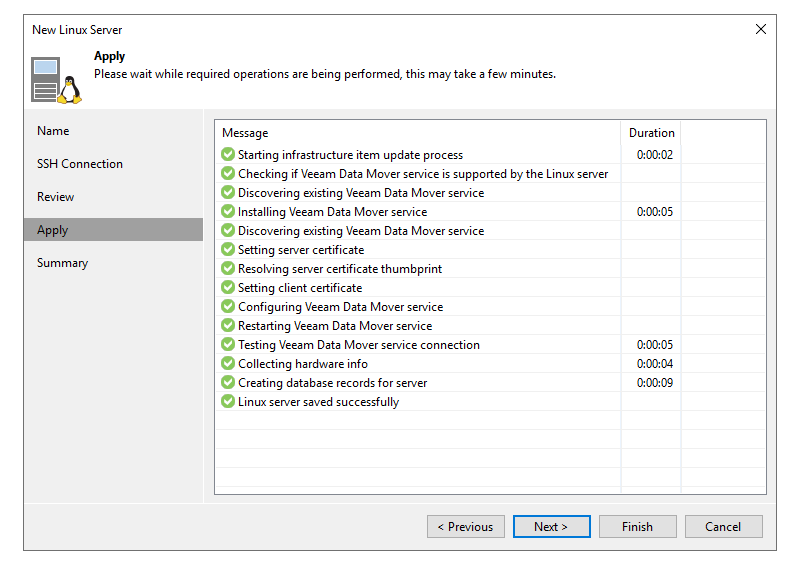Click green check beside Starting infrastructure item update
The width and height of the screenshot is (801, 577).
228,155
